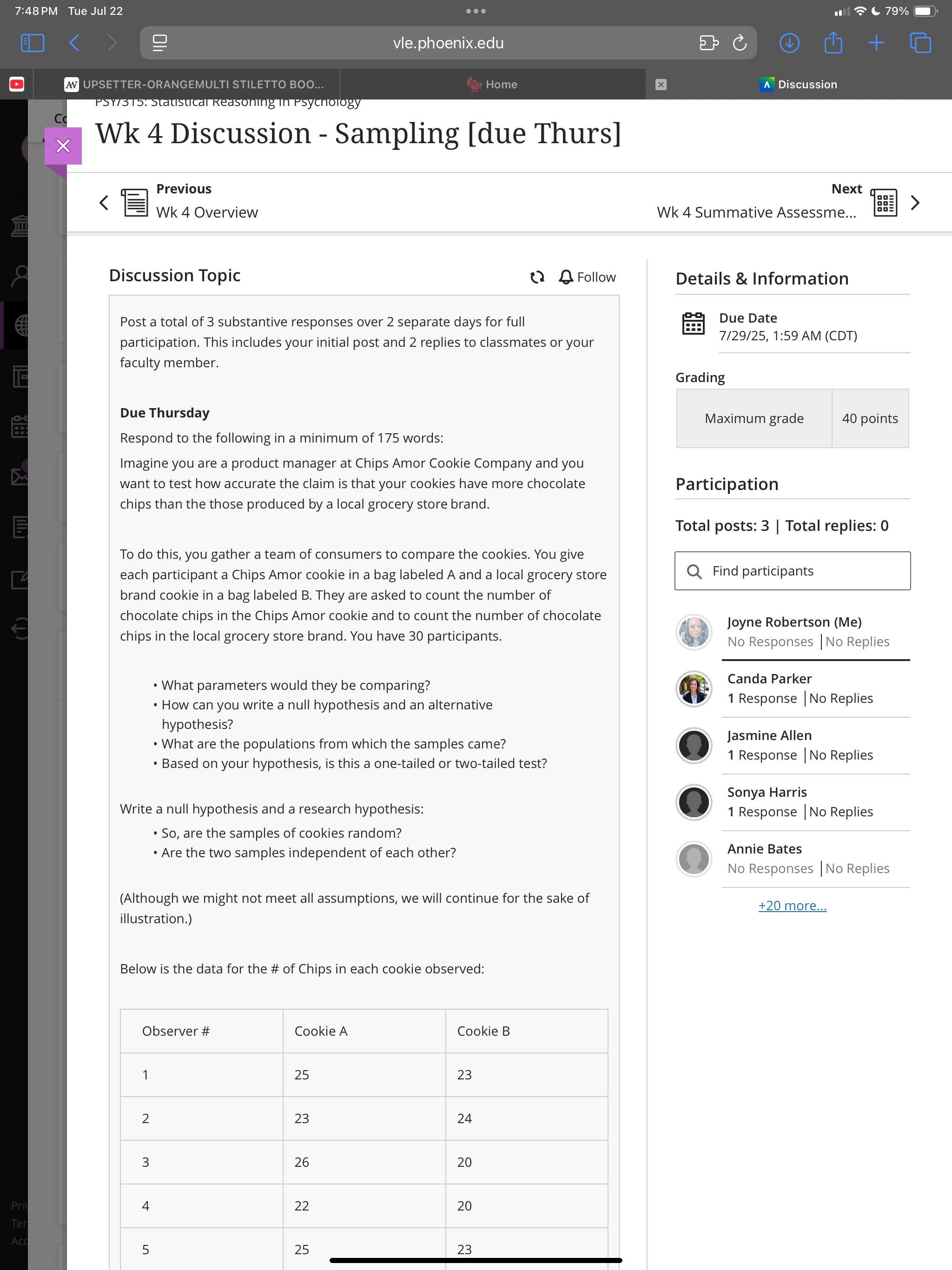Select Canda Parker's participant entry
This screenshot has width=952, height=1270.
pyautogui.click(x=793, y=688)
